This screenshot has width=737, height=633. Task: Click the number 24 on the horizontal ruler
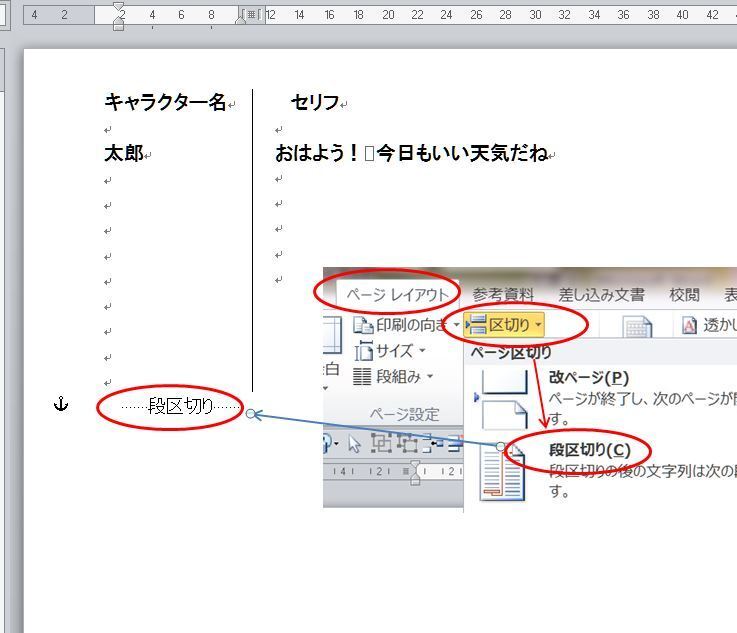point(446,15)
